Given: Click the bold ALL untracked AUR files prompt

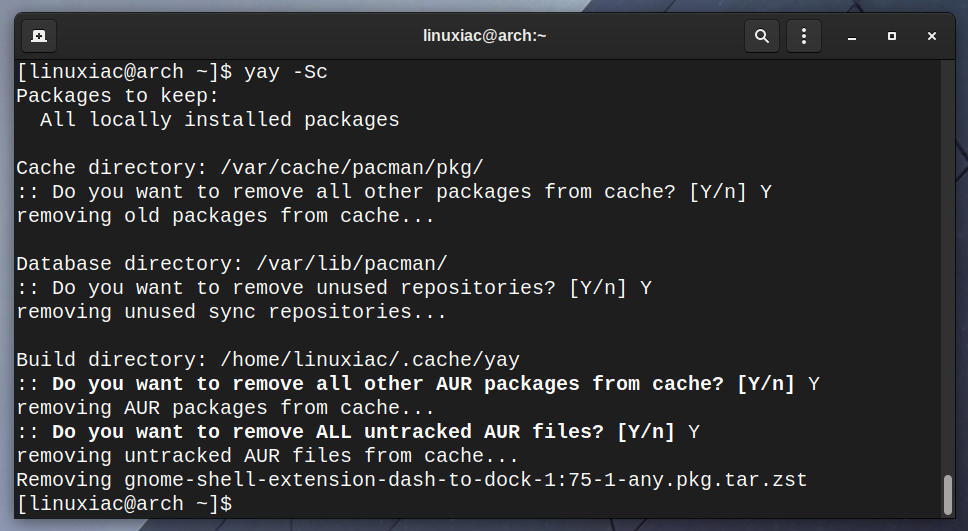Looking at the screenshot, I should tap(363, 432).
